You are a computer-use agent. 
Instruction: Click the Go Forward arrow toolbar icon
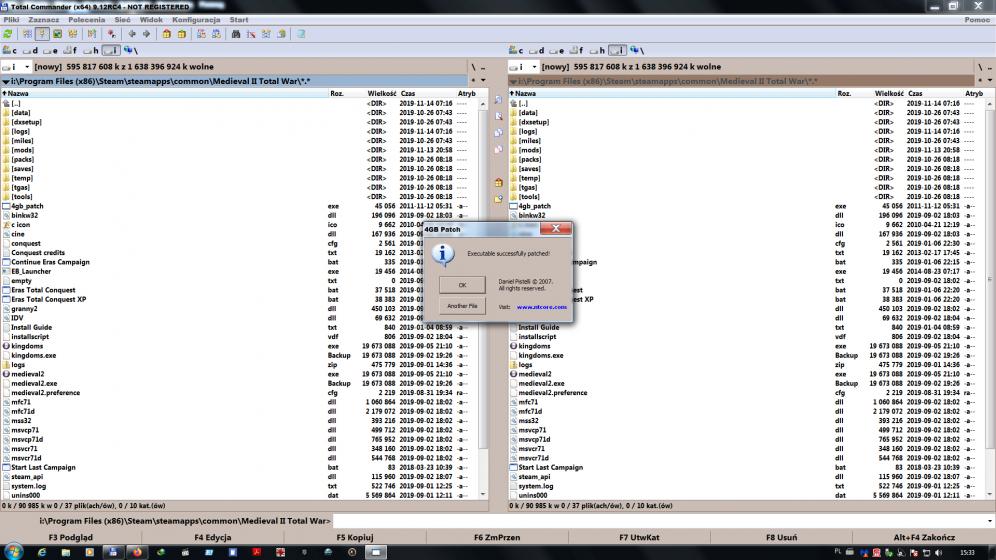click(x=146, y=33)
